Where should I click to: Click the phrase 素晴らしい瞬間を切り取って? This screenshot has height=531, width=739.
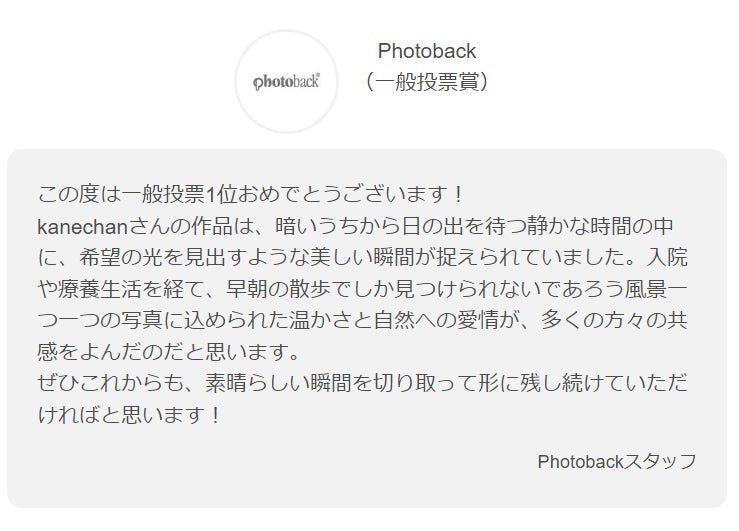tap(341, 384)
